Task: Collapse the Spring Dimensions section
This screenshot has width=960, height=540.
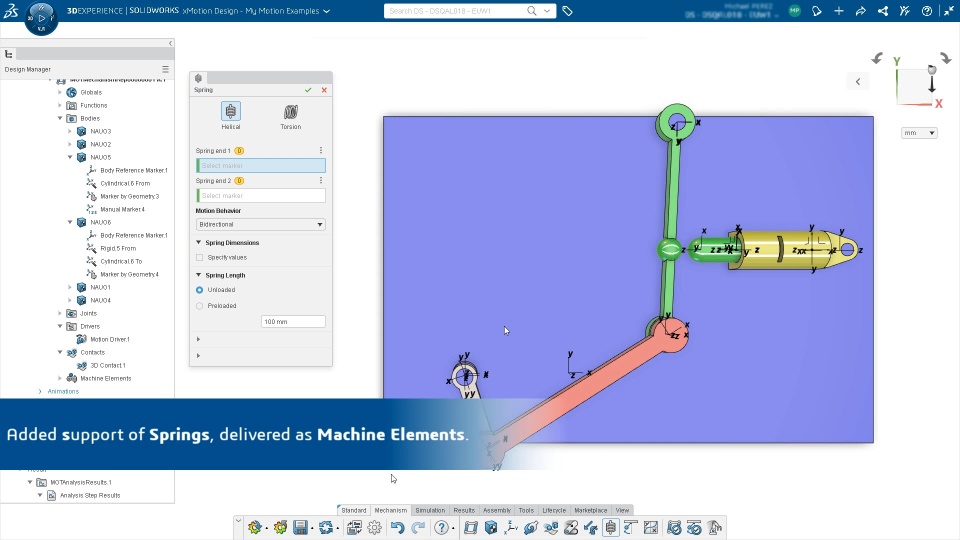Action: (x=198, y=242)
